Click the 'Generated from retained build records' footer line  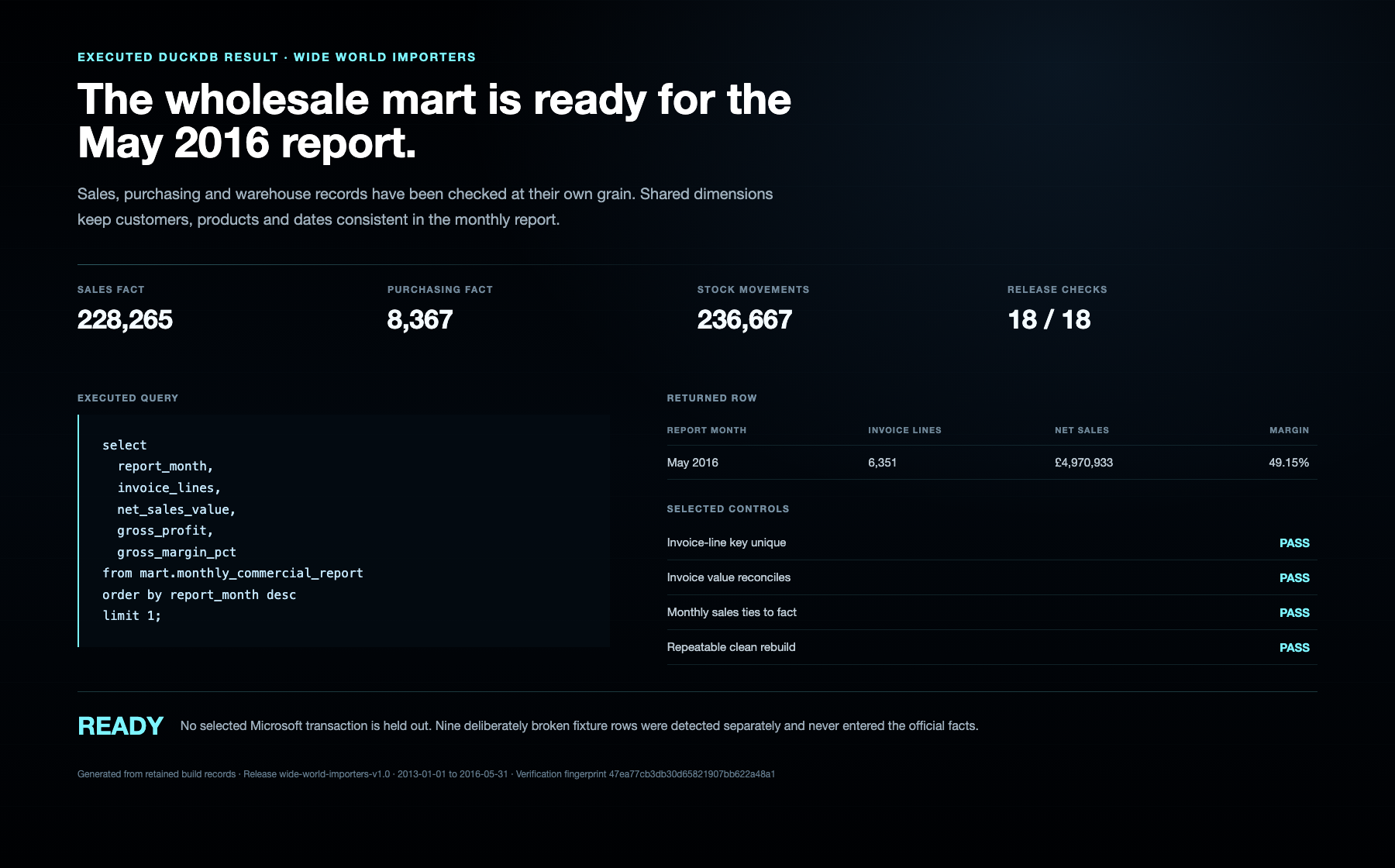[x=426, y=774]
